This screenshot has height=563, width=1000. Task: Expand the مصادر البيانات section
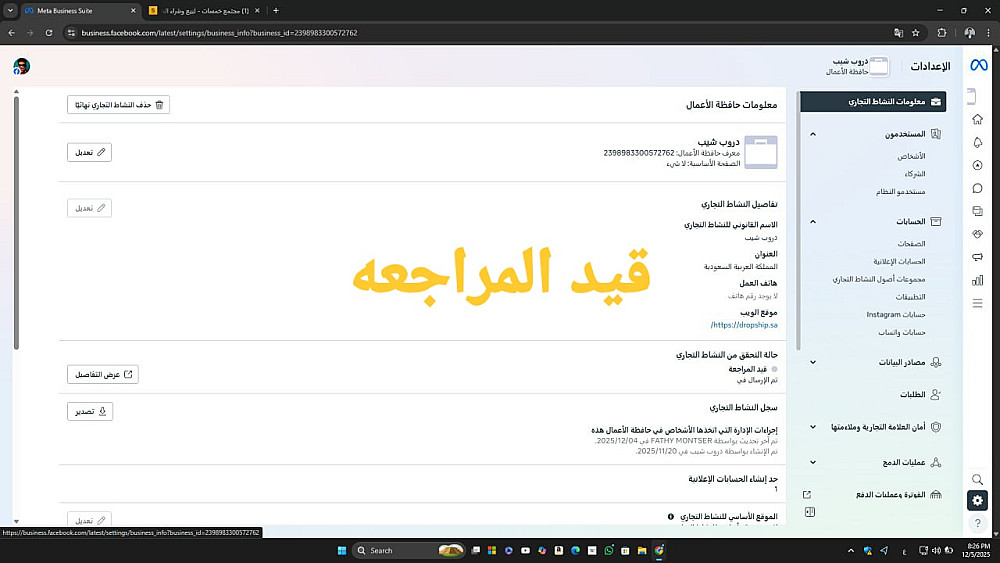(812, 362)
